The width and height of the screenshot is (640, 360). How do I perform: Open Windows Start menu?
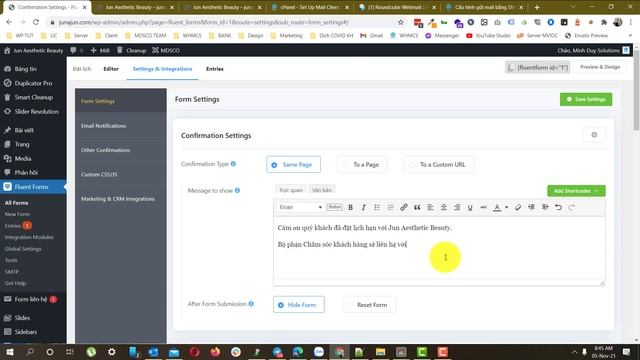pyautogui.click(x=9, y=351)
